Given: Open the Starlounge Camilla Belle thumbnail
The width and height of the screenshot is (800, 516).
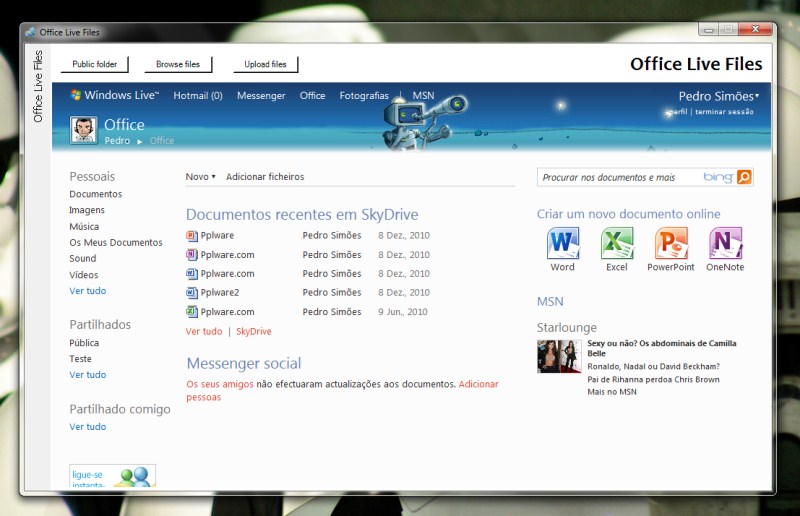Looking at the screenshot, I should click(559, 356).
